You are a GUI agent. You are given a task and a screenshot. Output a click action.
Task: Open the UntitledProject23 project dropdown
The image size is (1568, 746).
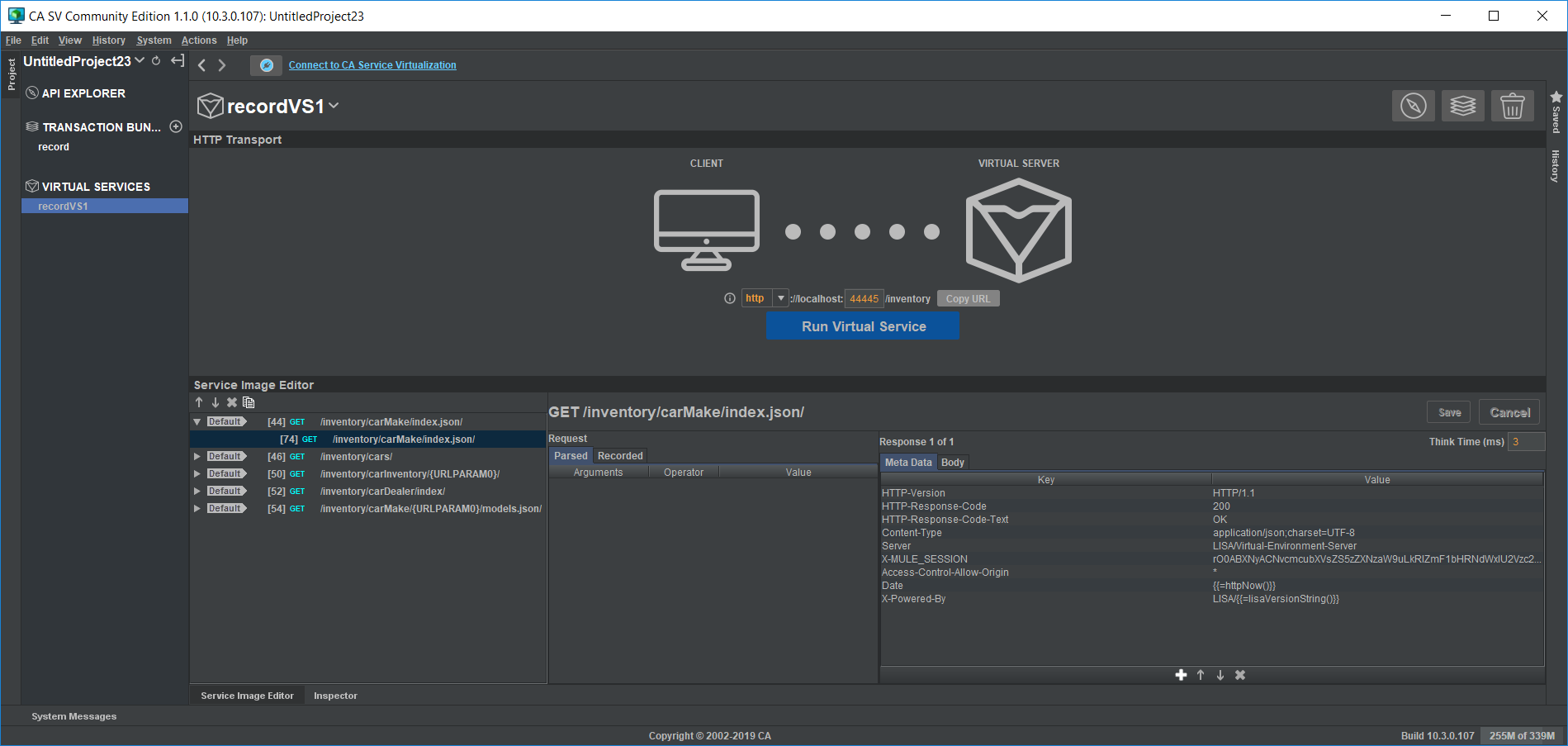[140, 60]
